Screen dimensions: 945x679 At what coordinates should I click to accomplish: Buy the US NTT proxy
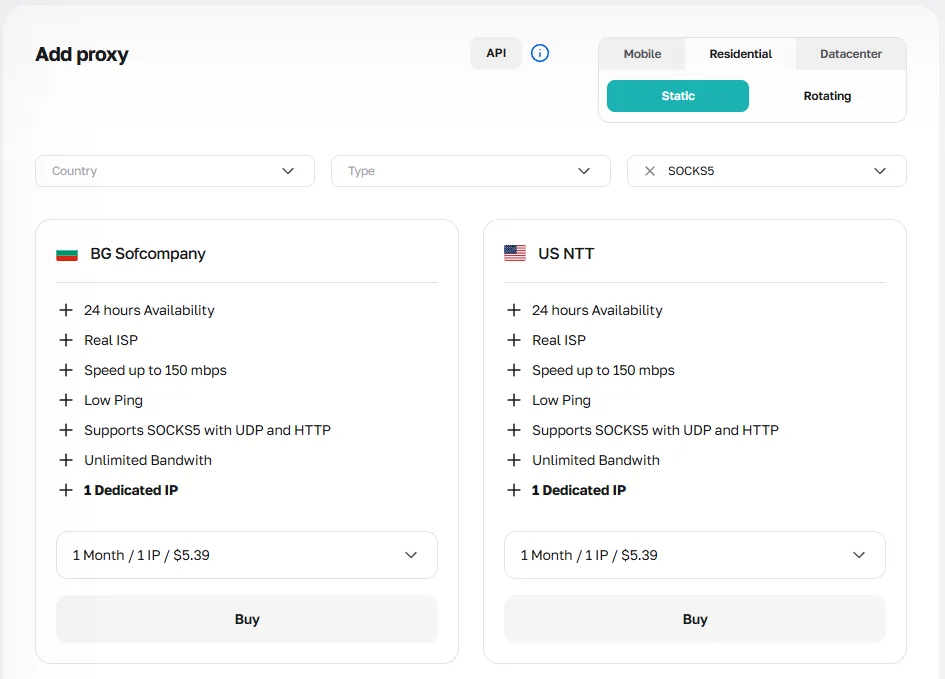[695, 619]
